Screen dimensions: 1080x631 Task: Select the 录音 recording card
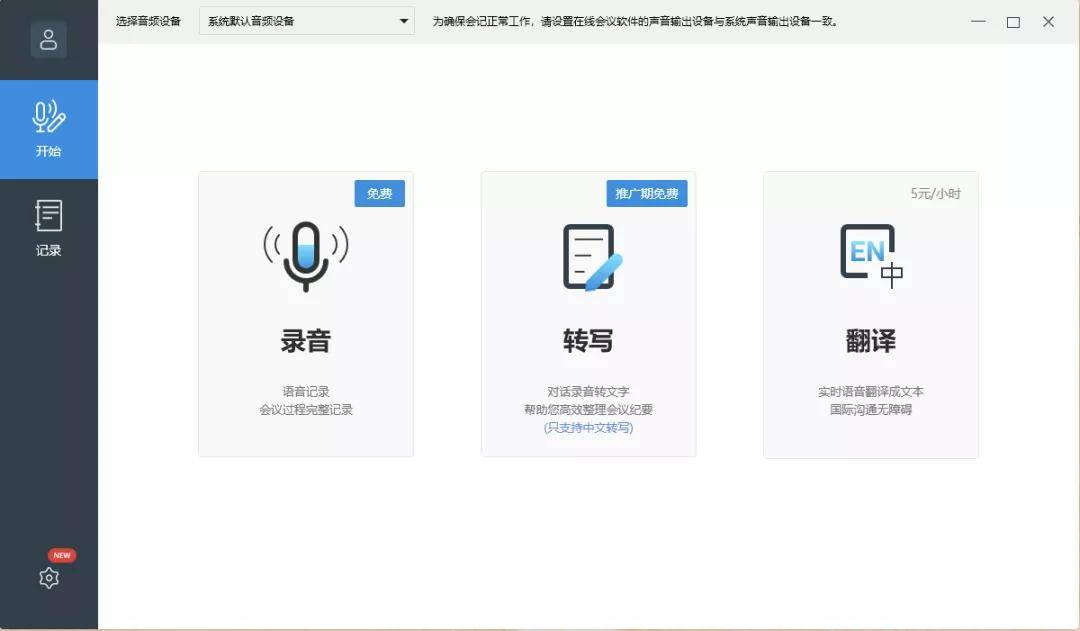point(305,315)
